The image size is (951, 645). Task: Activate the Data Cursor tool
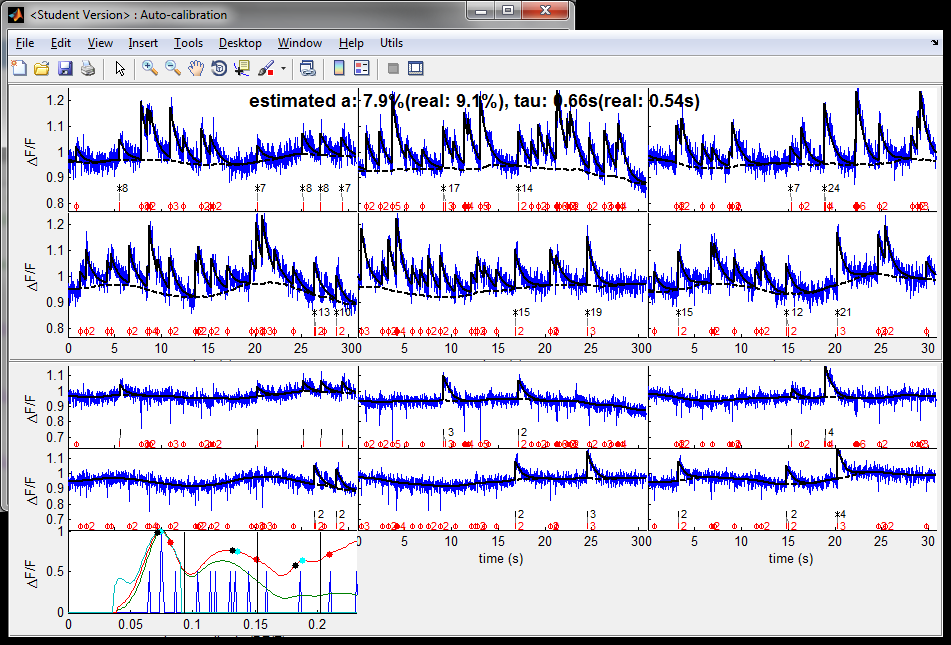242,69
